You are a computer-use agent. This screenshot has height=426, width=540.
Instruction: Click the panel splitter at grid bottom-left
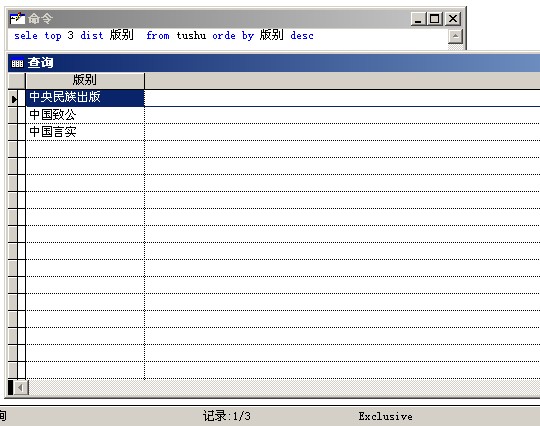10,388
